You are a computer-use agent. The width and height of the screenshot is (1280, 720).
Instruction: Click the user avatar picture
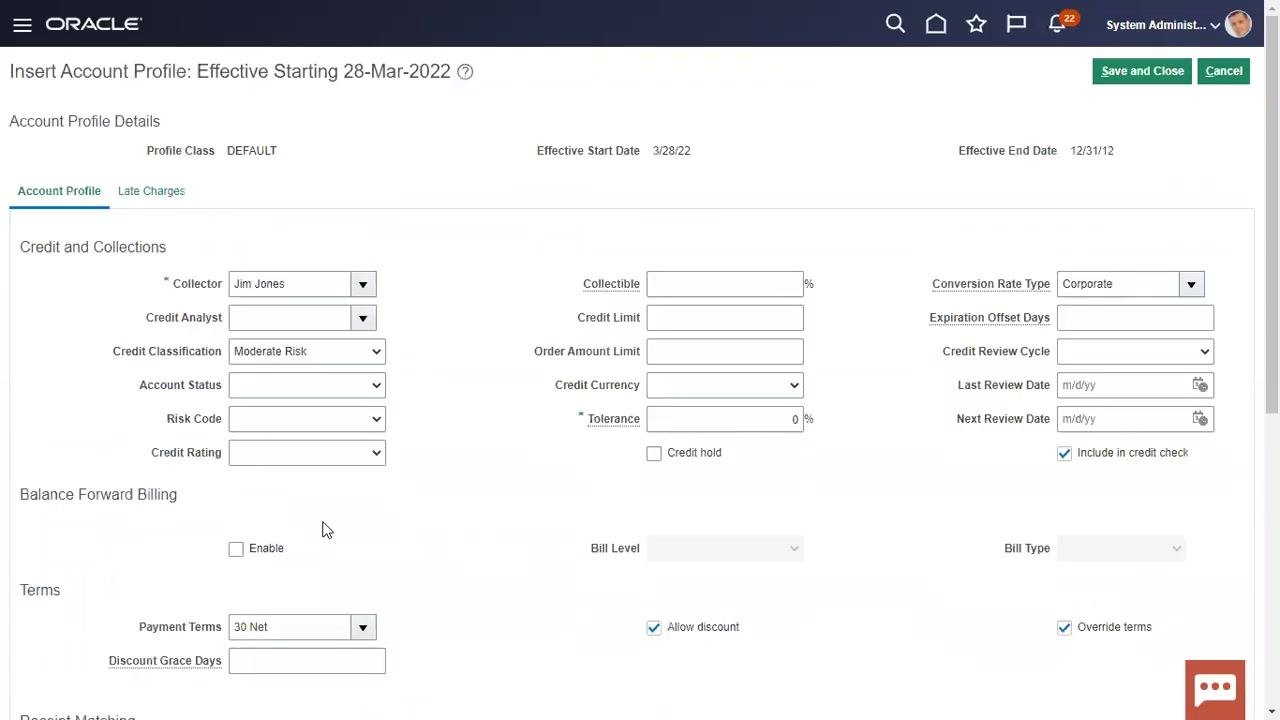[1238, 24]
